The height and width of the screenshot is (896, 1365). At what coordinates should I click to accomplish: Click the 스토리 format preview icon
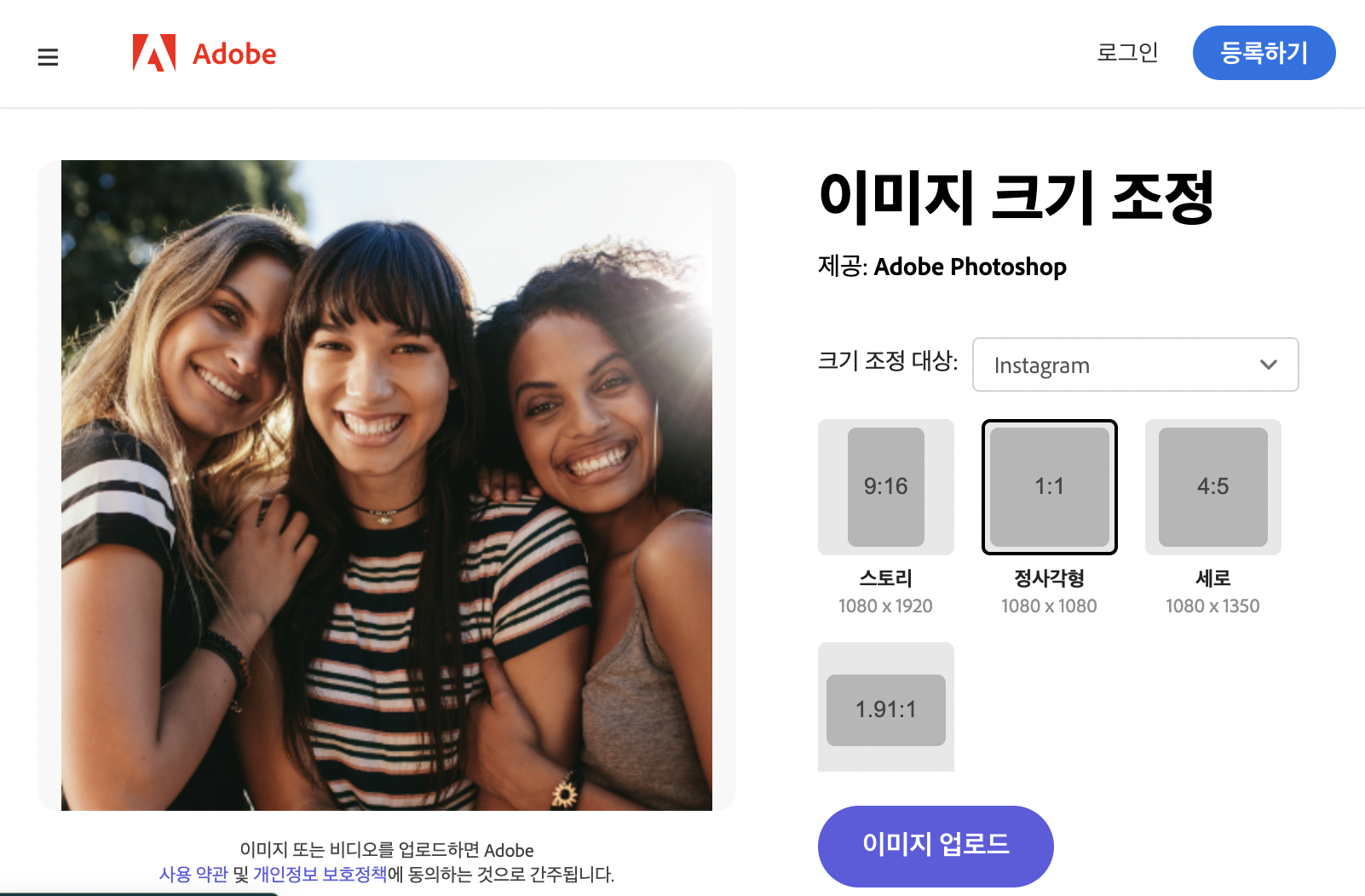coord(885,487)
